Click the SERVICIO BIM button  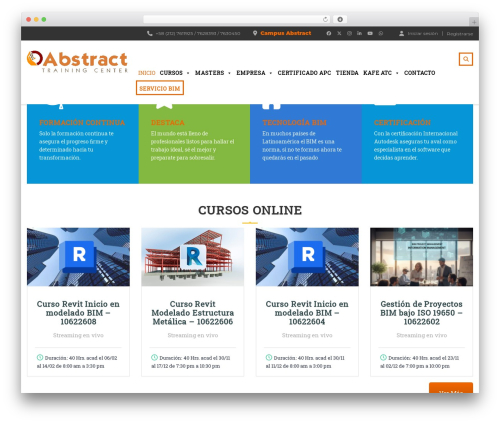(x=160, y=88)
